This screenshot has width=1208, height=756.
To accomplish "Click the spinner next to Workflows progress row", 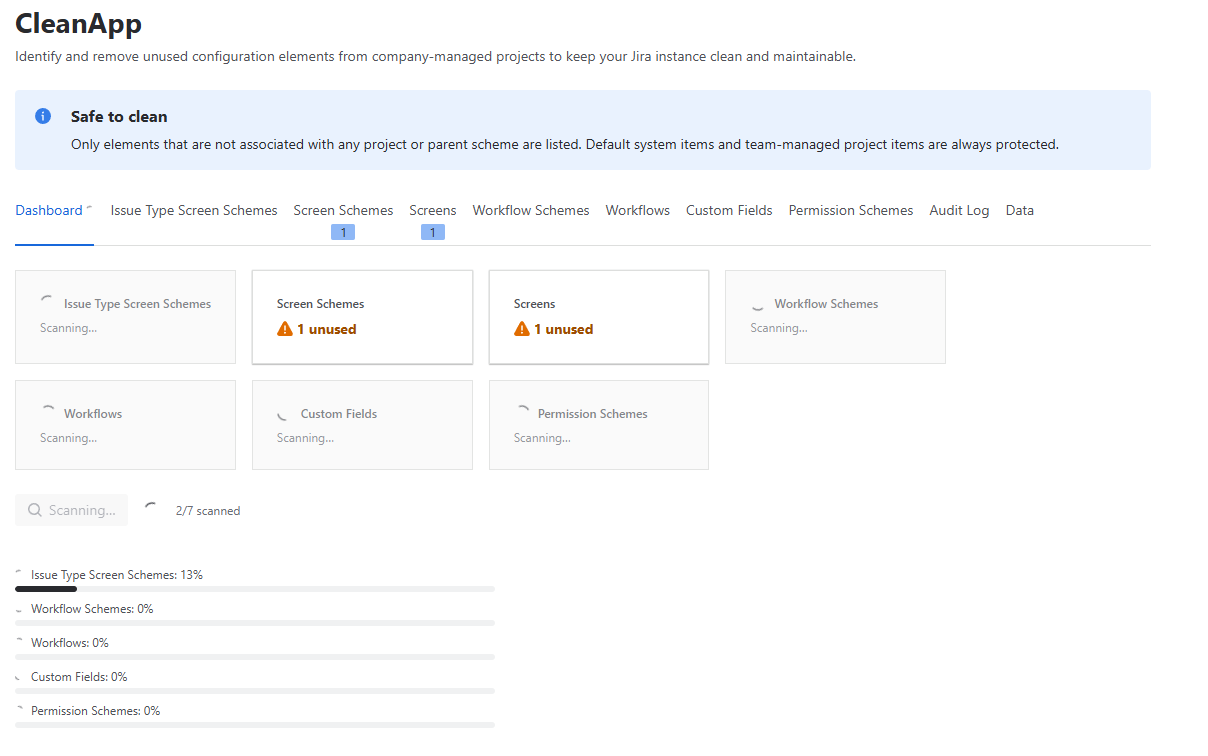I will coord(20,641).
